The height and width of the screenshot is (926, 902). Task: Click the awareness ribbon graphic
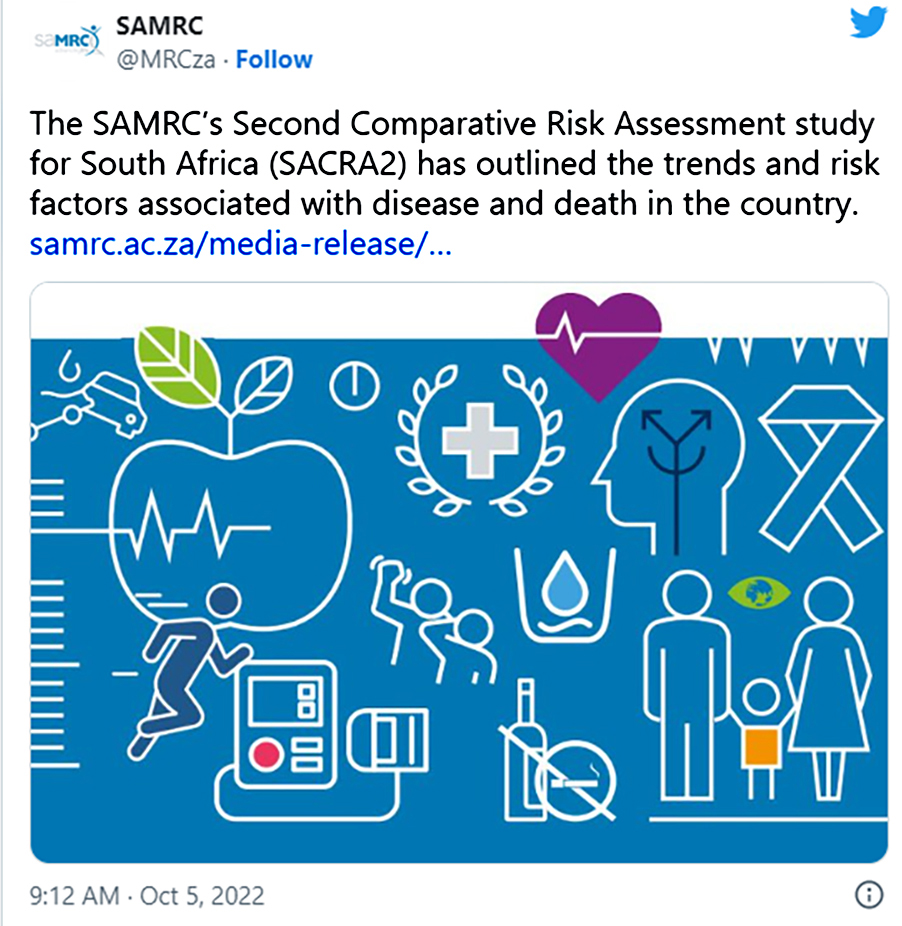coord(820,467)
